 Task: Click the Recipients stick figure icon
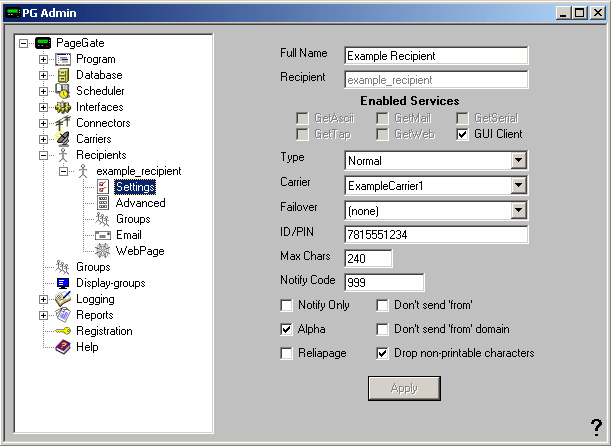[x=63, y=155]
